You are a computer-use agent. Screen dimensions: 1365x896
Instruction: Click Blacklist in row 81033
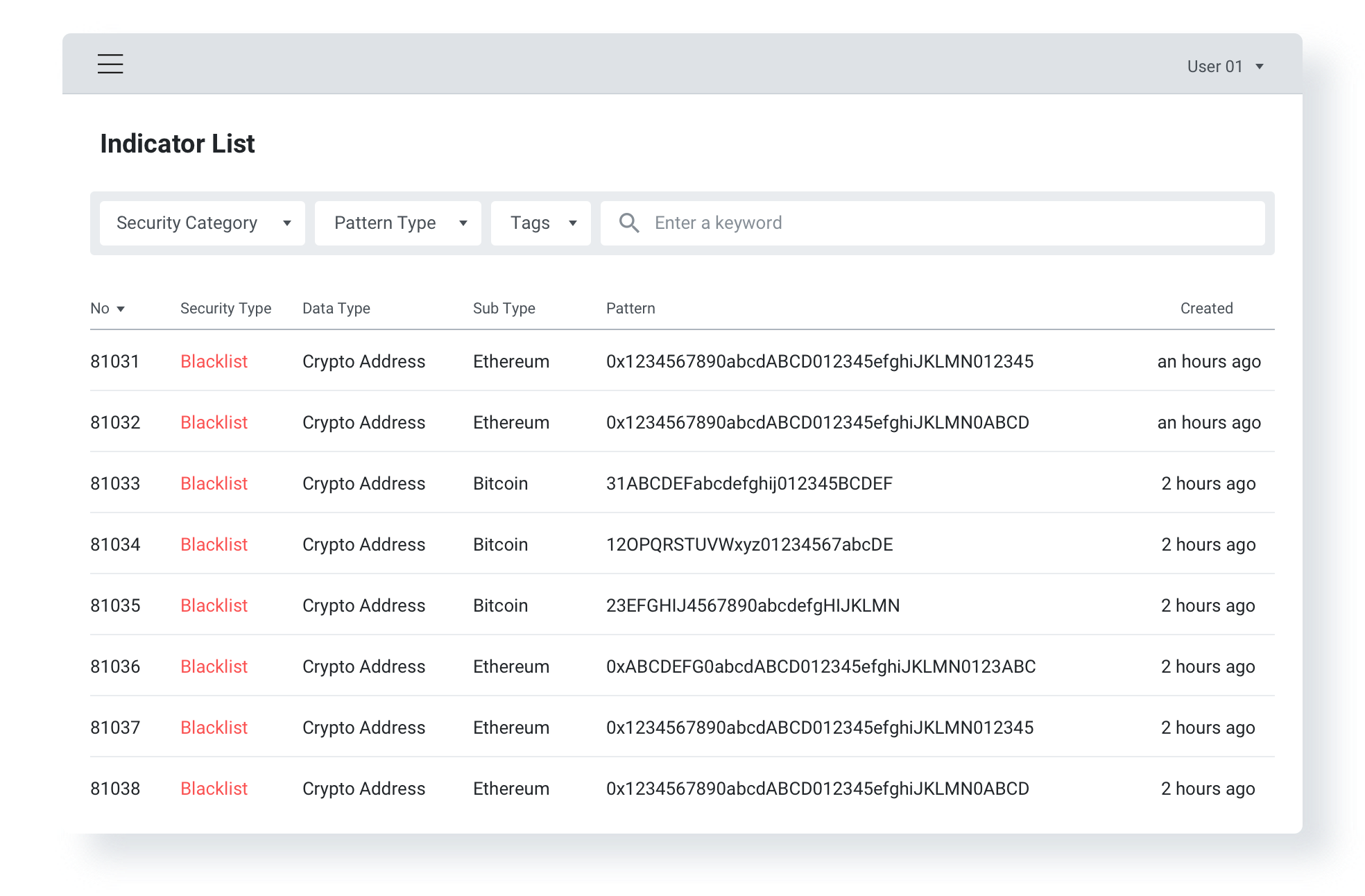(x=214, y=483)
